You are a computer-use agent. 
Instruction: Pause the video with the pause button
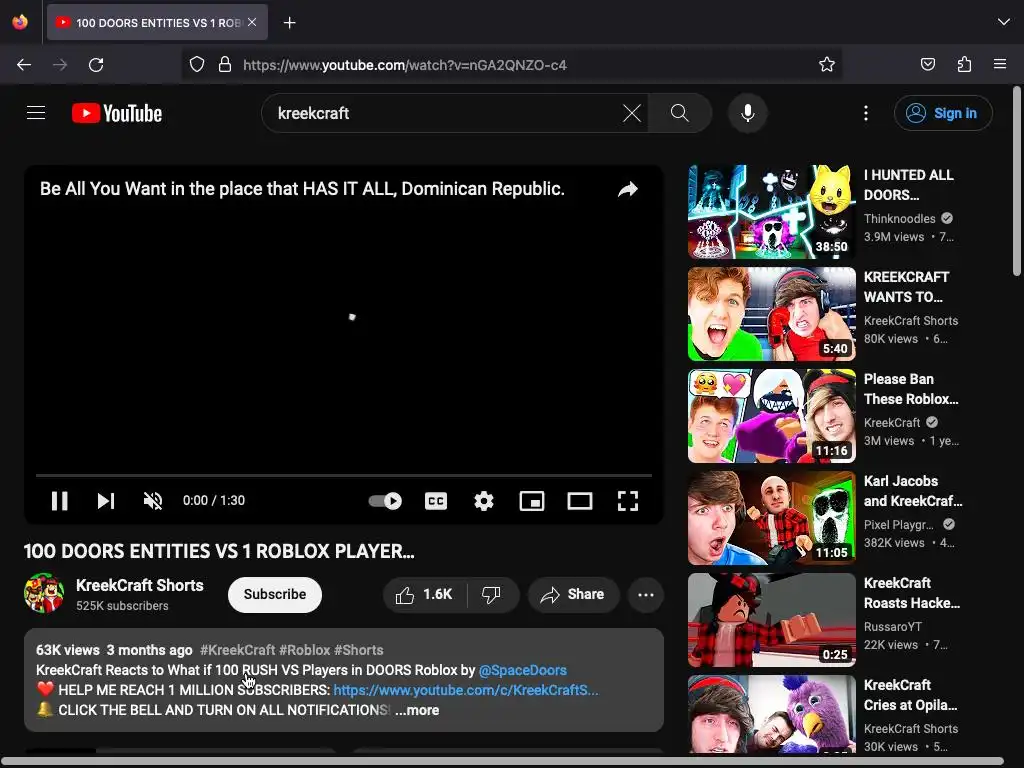(x=59, y=501)
